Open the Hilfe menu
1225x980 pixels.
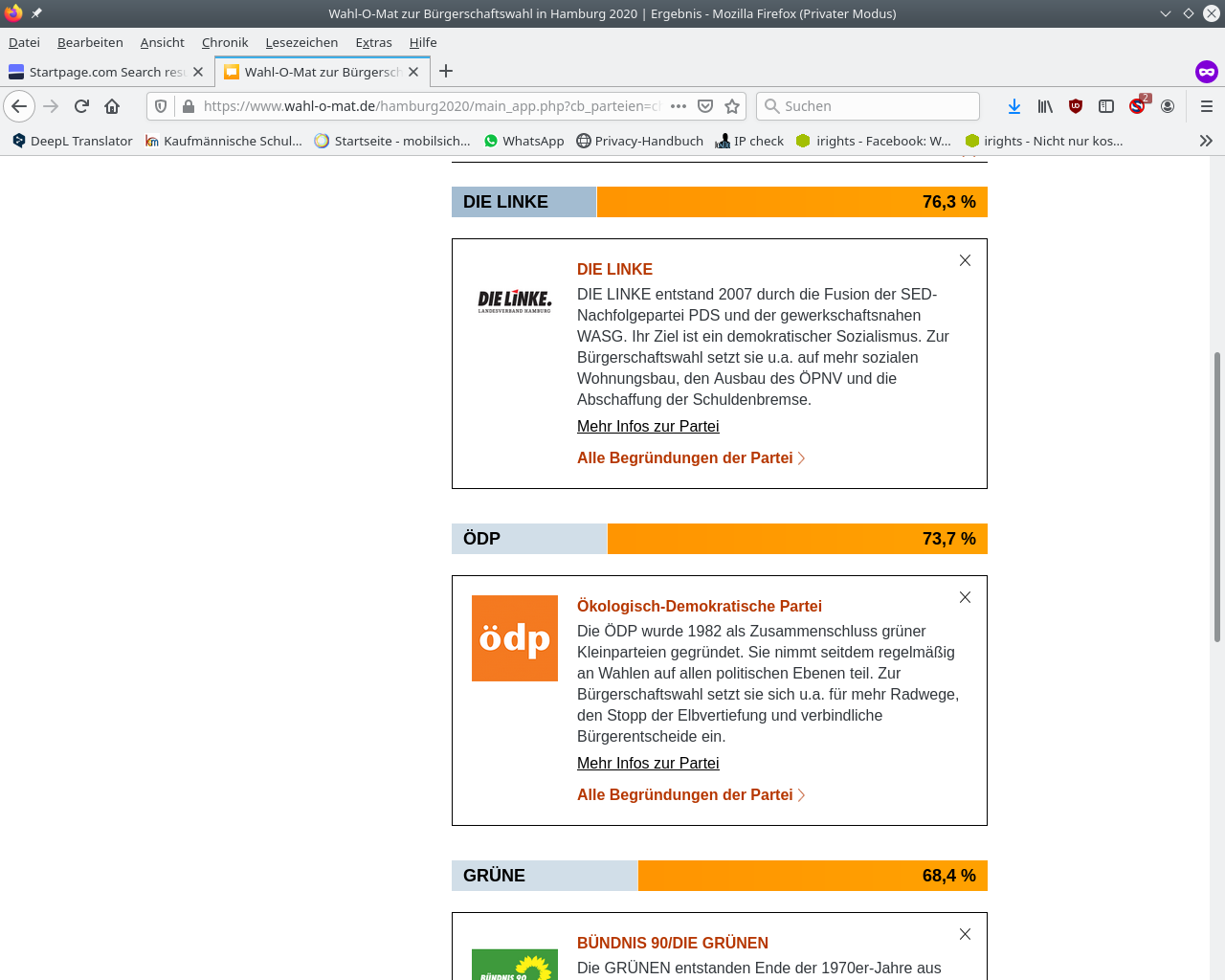click(423, 42)
